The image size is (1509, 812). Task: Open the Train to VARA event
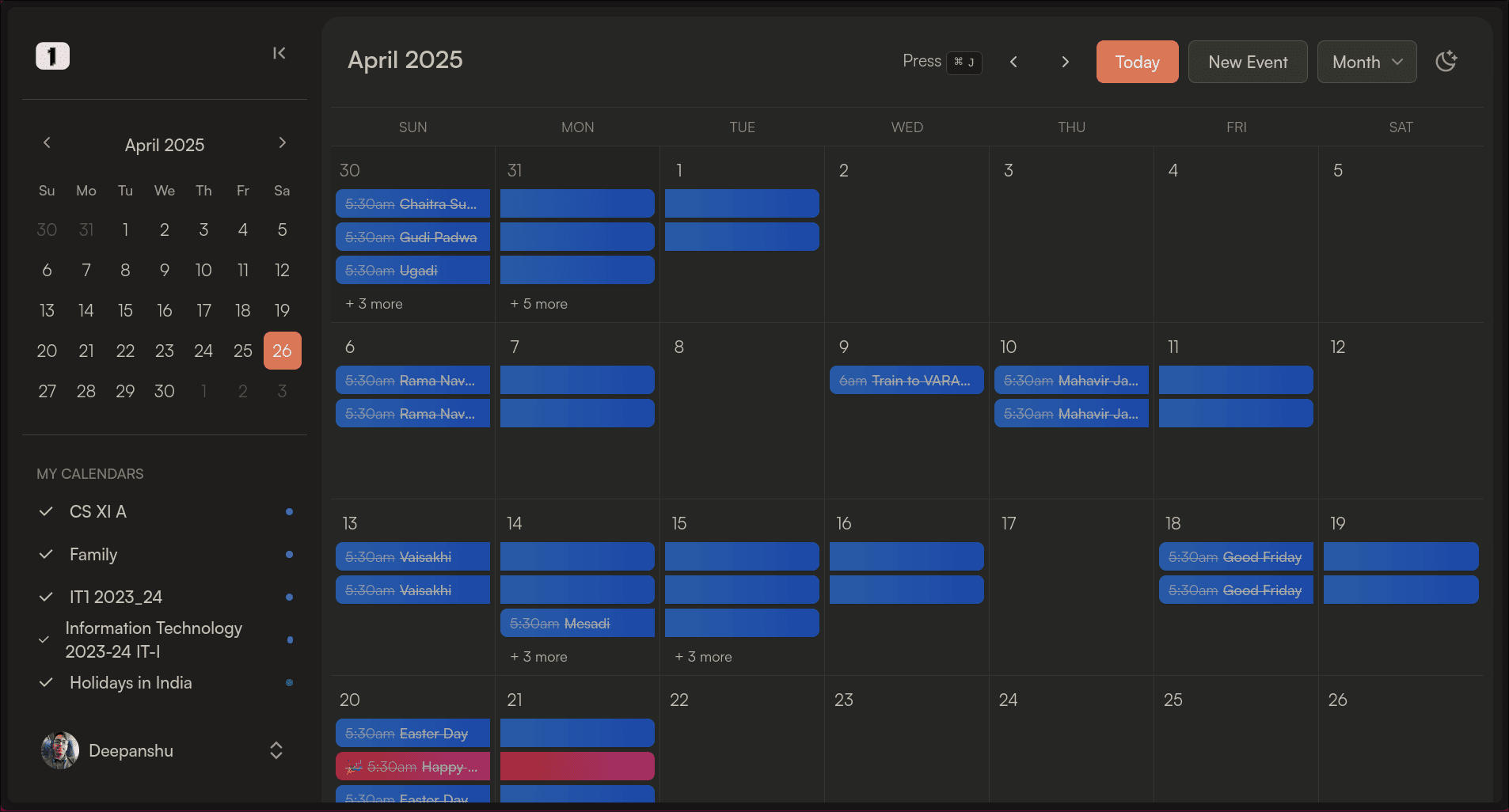(906, 381)
